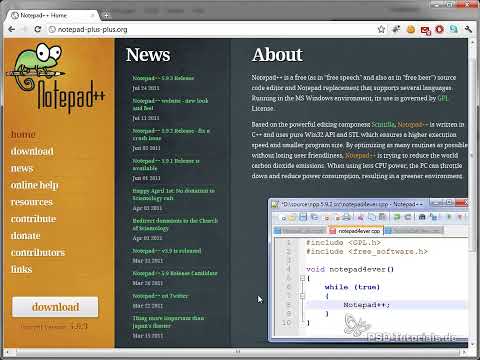Image resolution: width=480 pixels, height=360 pixels.
Task: Click the notepad-plus-plus.org address bar
Action: click(x=213, y=30)
